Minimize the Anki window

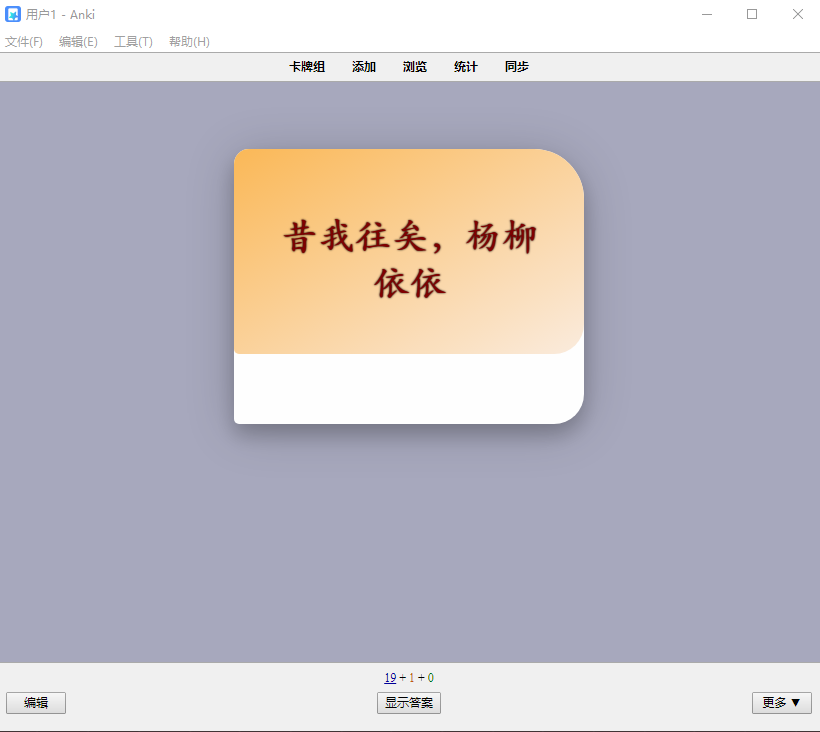[x=707, y=15]
